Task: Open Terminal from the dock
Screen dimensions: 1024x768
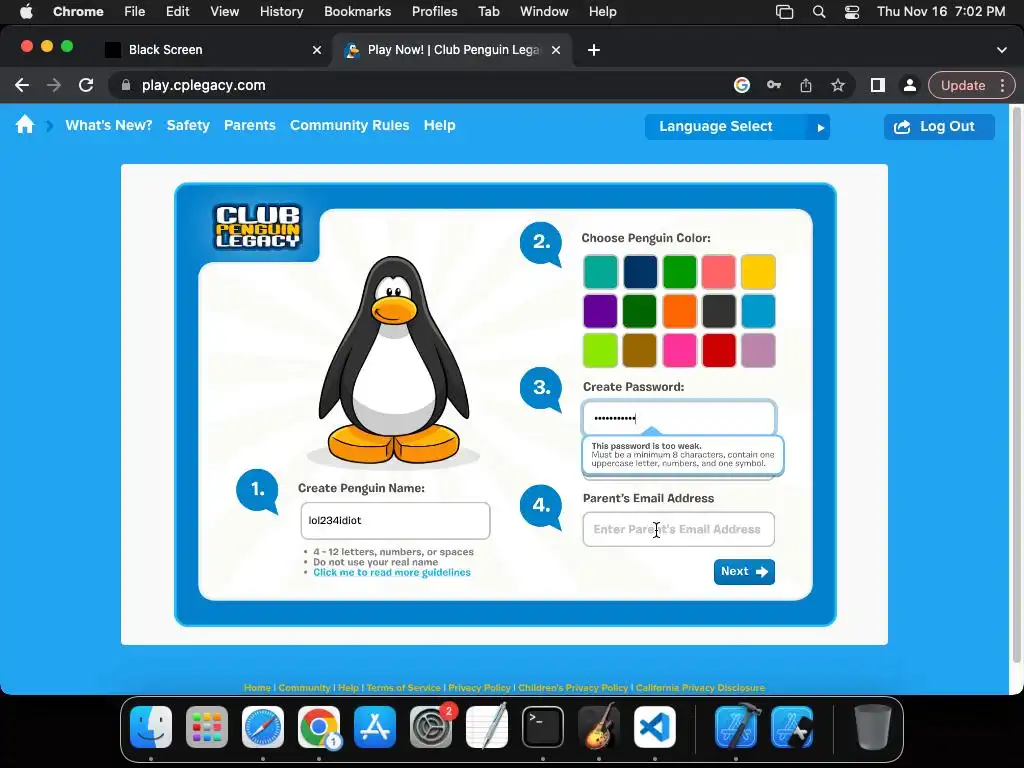Action: click(x=543, y=727)
